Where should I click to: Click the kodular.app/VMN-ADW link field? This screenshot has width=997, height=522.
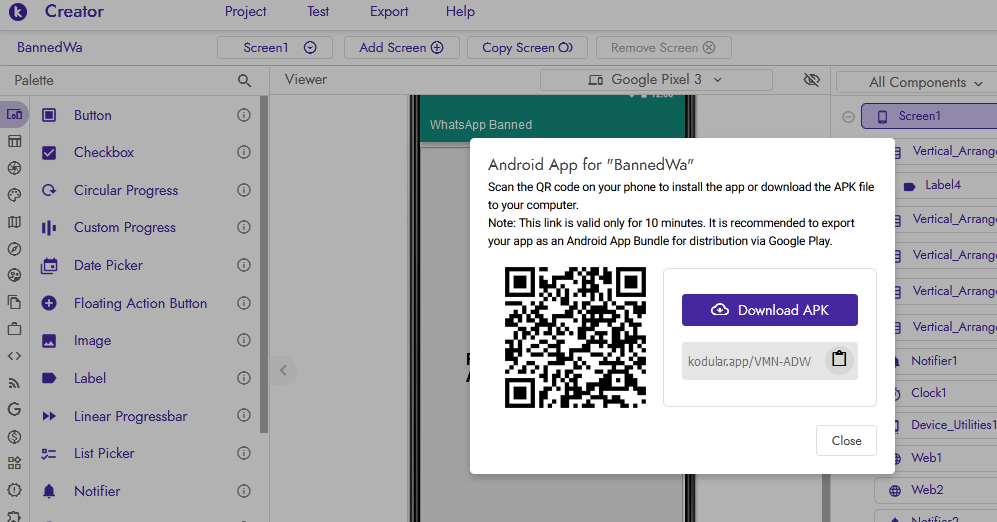coord(769,361)
